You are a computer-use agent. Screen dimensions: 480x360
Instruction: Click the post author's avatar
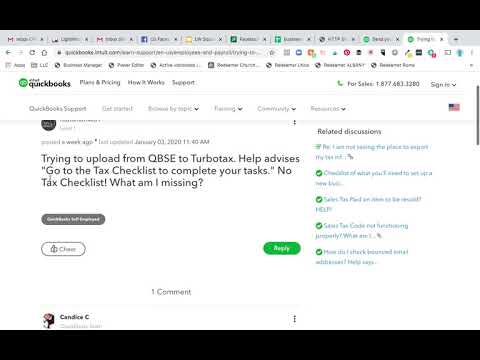[49, 125]
